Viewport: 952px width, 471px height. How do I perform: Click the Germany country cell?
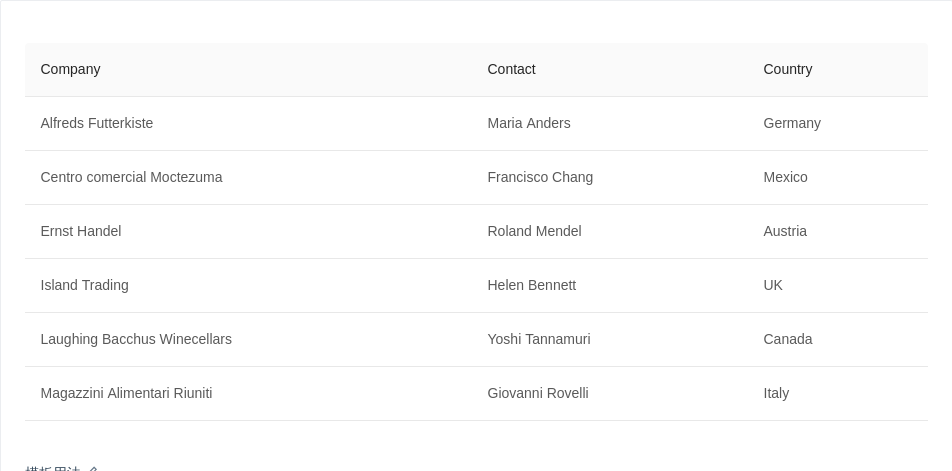click(791, 123)
